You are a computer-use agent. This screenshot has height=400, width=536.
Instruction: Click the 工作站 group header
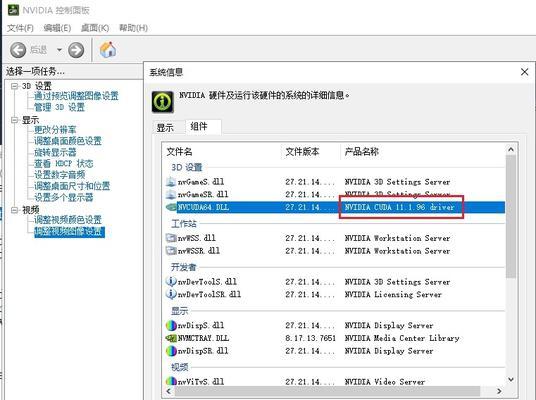click(x=184, y=224)
